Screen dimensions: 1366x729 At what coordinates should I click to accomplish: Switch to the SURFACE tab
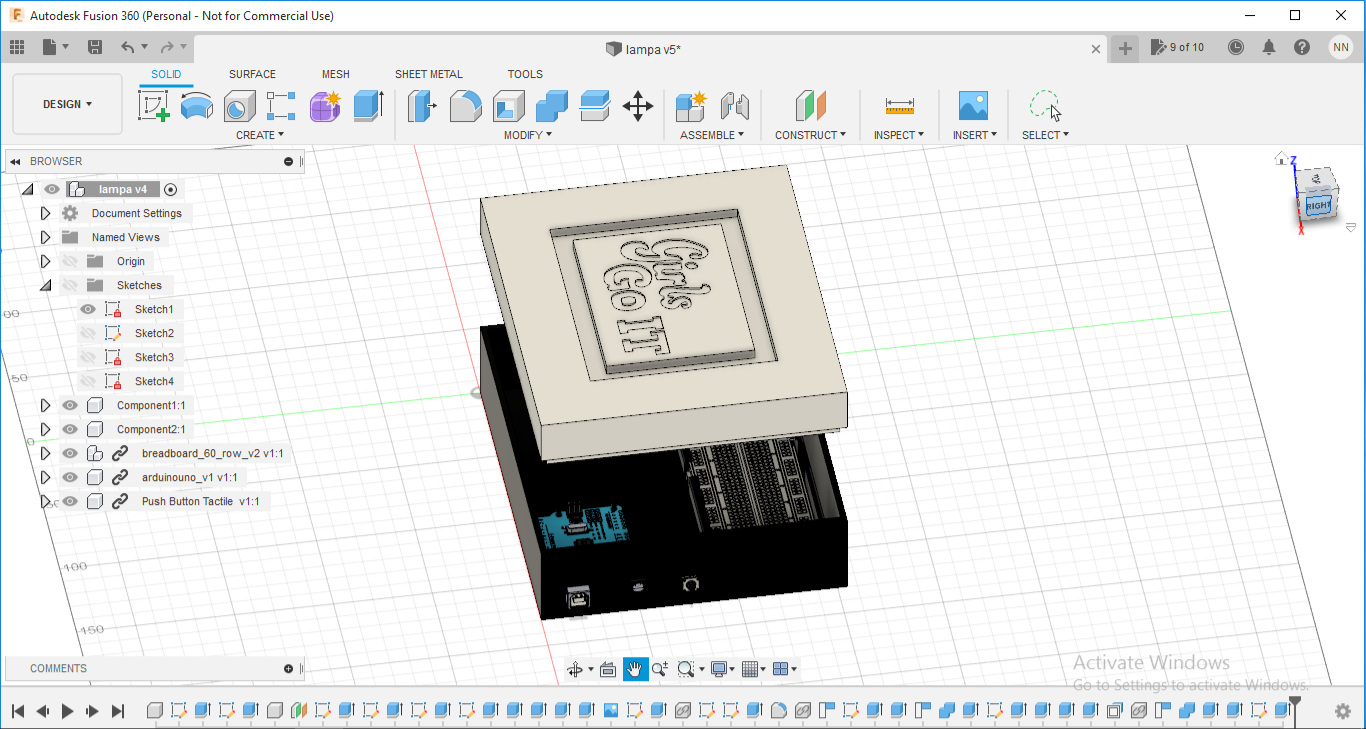tap(252, 73)
